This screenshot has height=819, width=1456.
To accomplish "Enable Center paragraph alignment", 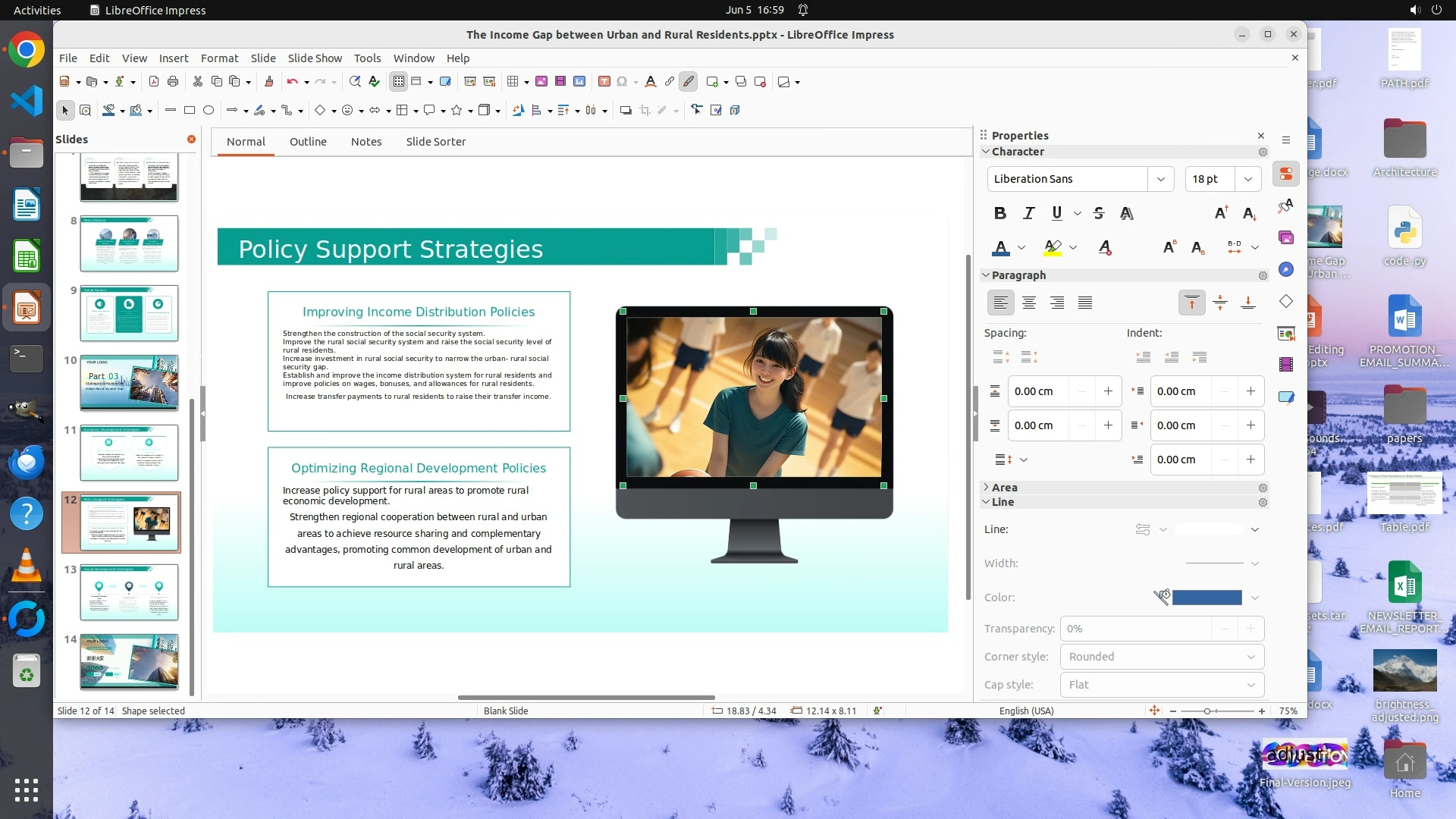I will point(1029,303).
